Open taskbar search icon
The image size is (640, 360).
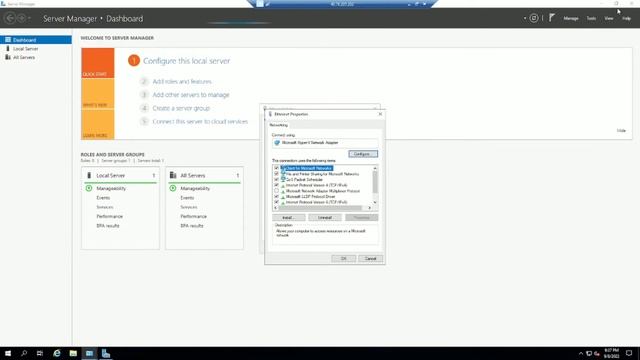pos(24,353)
